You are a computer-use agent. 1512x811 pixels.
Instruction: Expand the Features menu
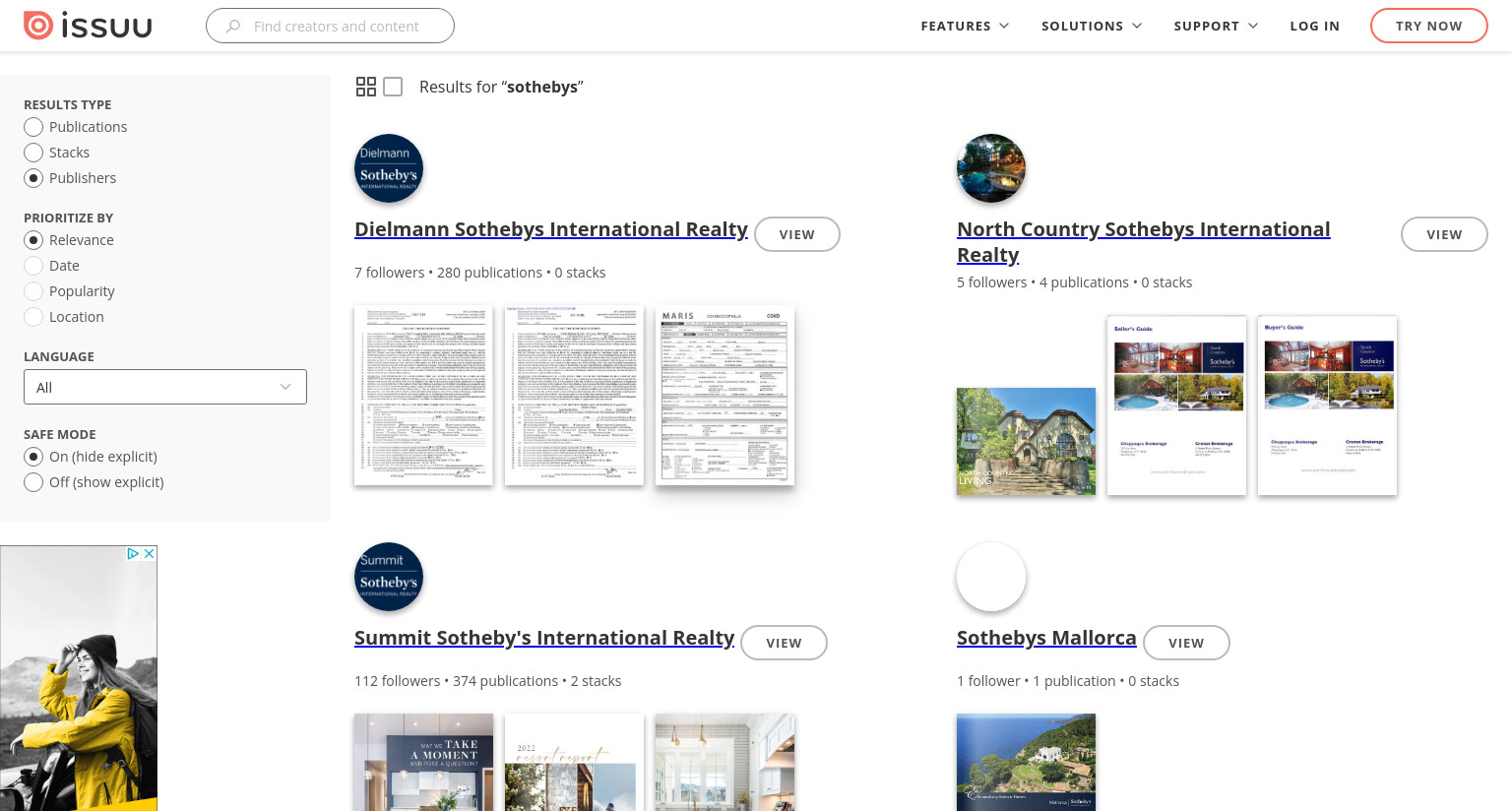965,26
